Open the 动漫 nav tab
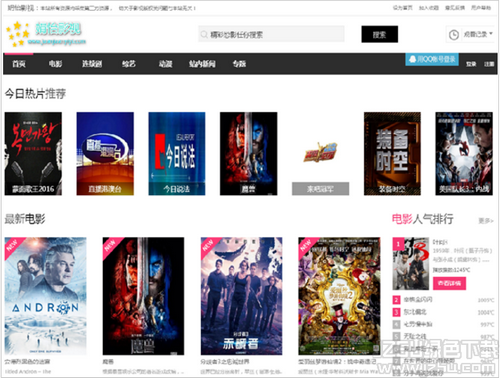Image resolution: width=500 pixels, height=378 pixels. pyautogui.click(x=165, y=64)
